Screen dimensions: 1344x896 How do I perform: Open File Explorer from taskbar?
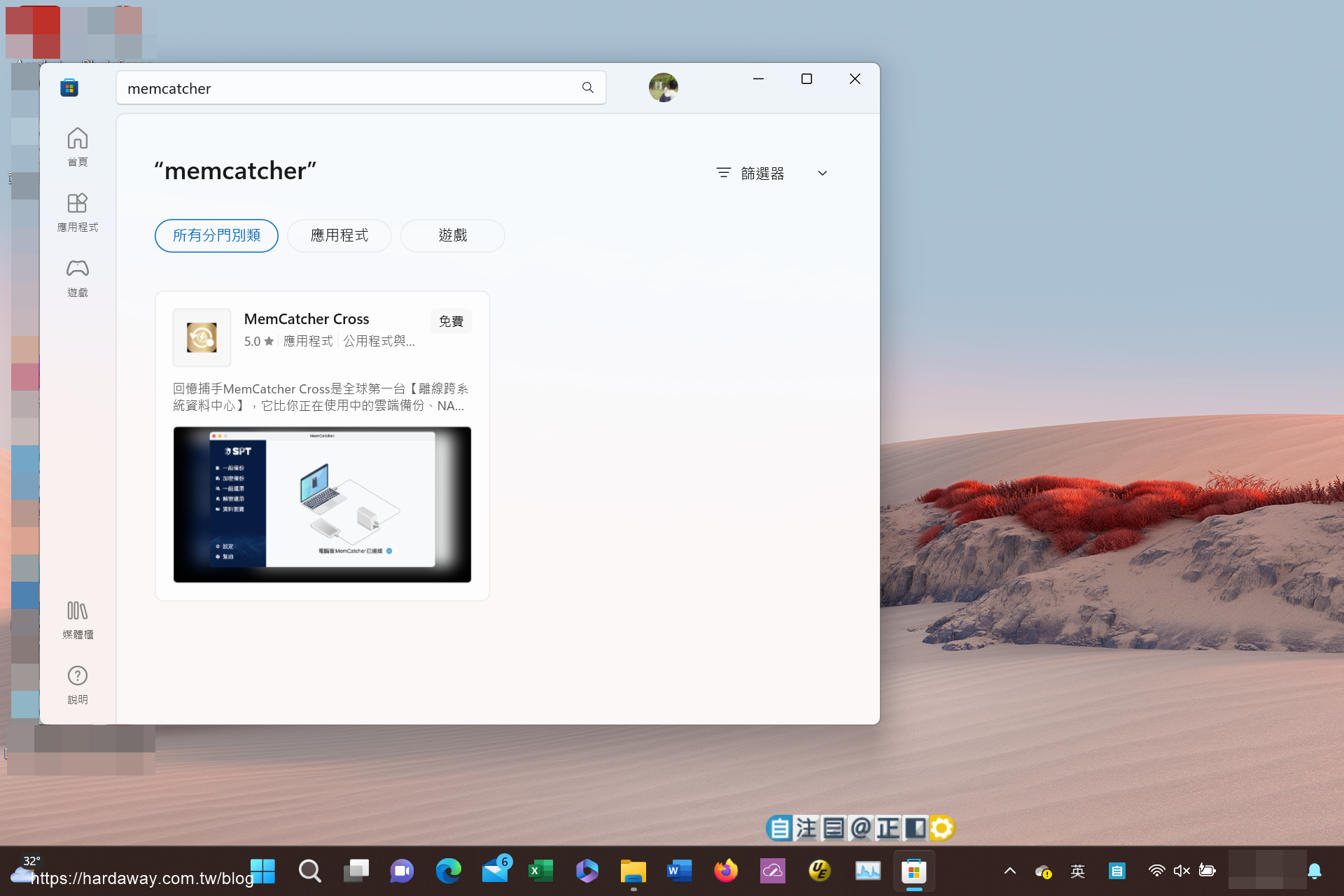point(633,871)
